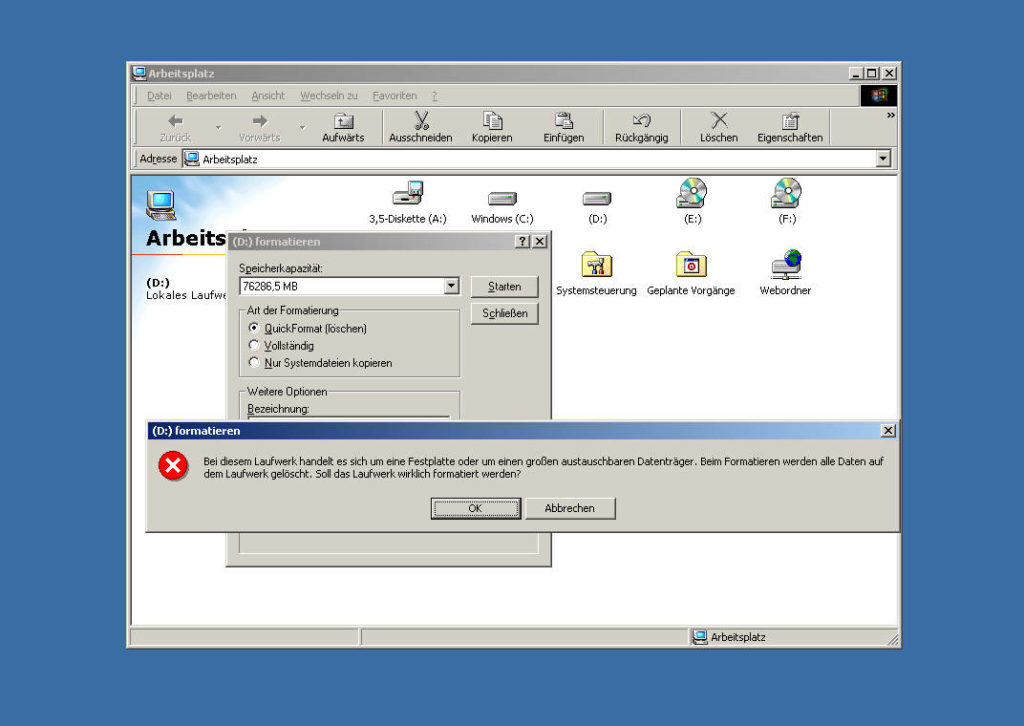Open the 3,5-Diskette (A:) drive icon
Viewport: 1024px width, 726px height.
tap(409, 196)
